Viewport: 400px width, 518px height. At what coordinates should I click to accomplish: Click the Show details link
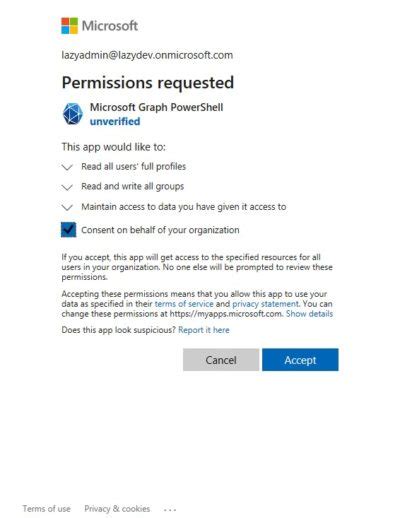(x=309, y=314)
